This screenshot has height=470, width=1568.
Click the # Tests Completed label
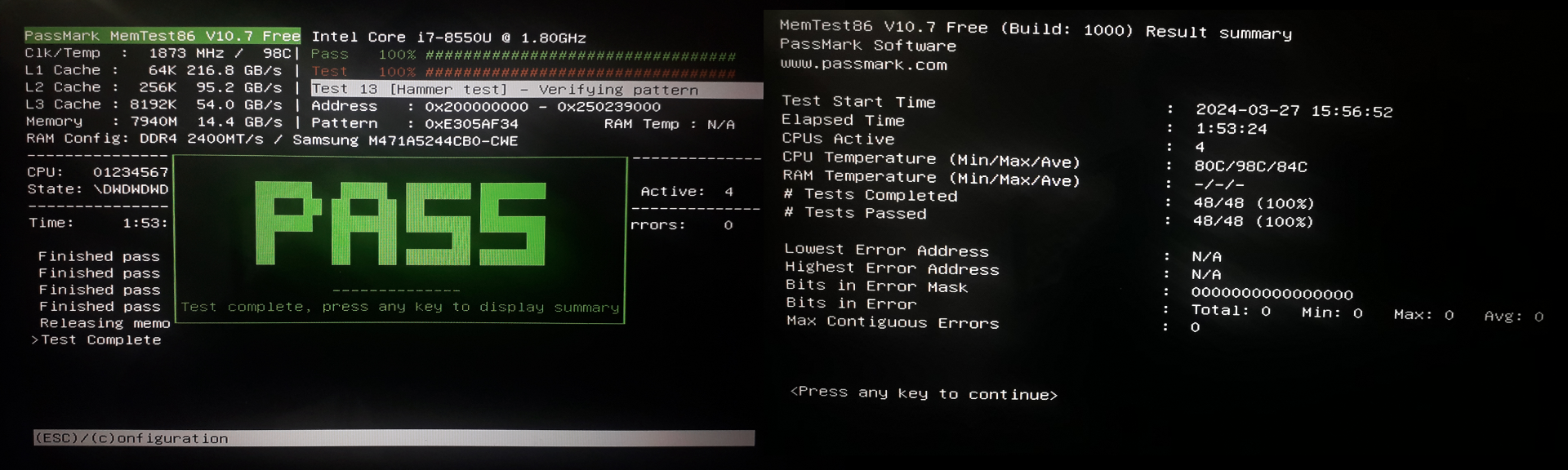pyautogui.click(x=870, y=195)
